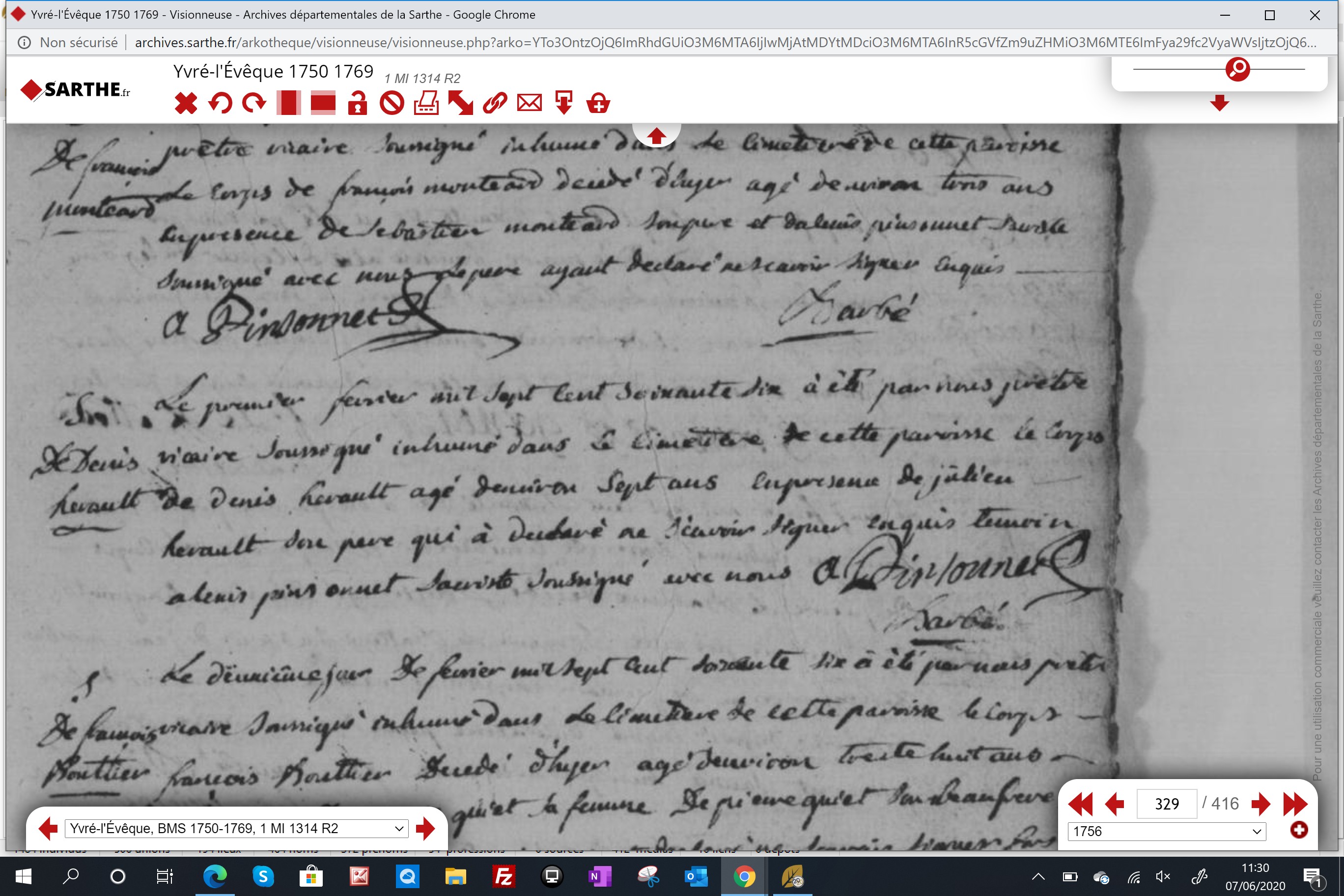The height and width of the screenshot is (896, 1344).
Task: Copy the permalink using the chain icon
Action: click(495, 104)
